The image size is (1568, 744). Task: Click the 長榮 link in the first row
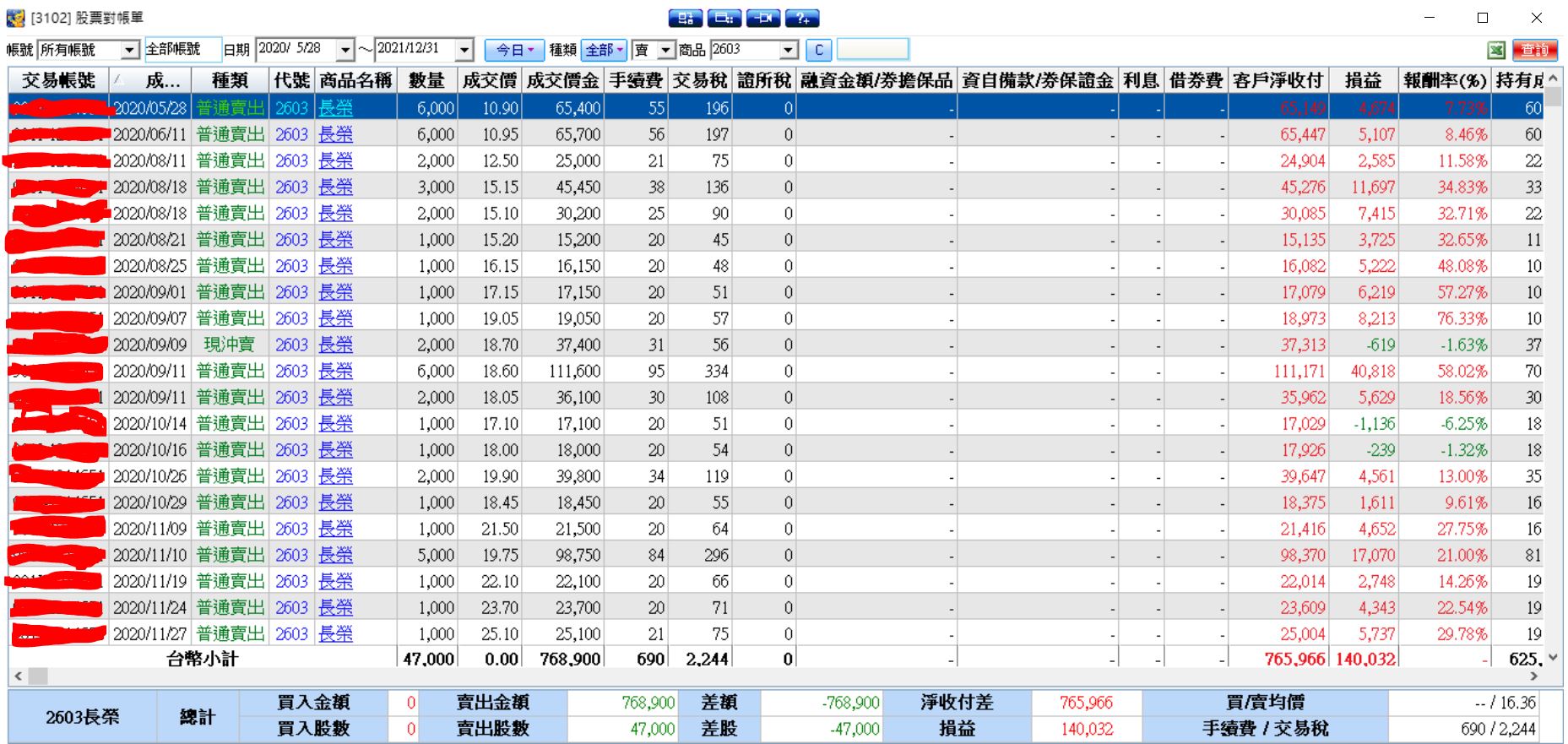335,108
